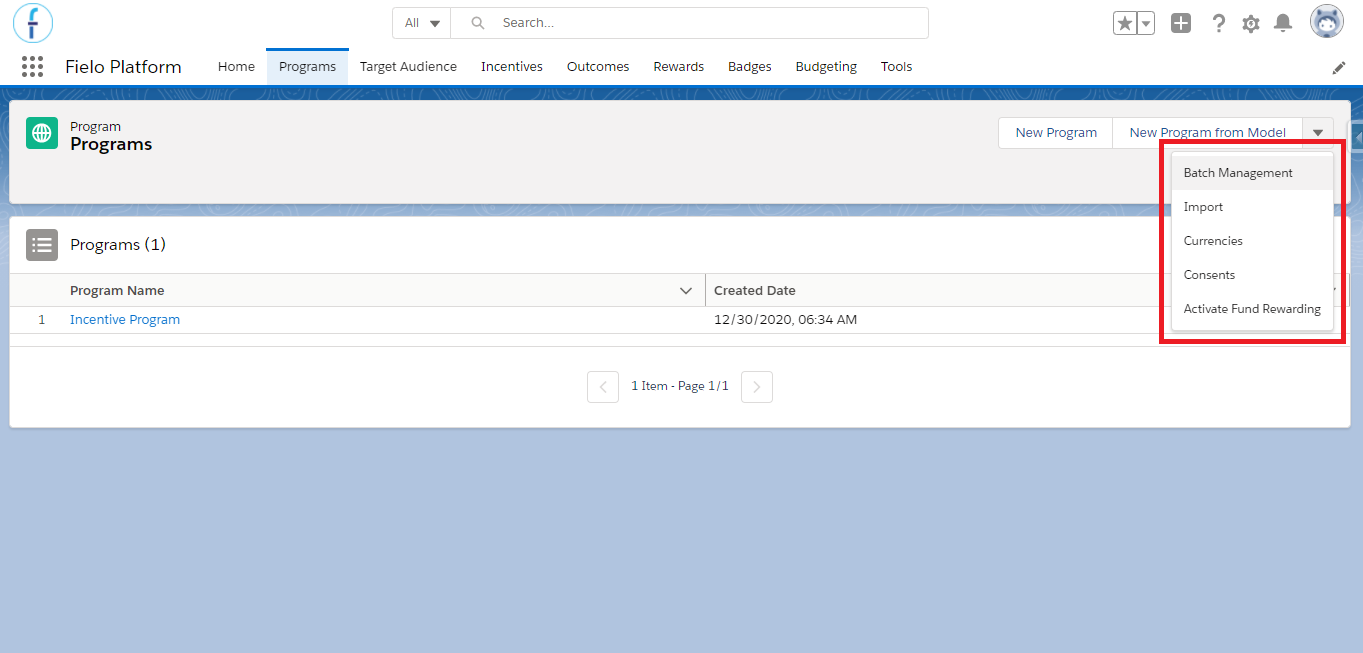The width and height of the screenshot is (1363, 653).
Task: Open the Home tab
Action: (236, 67)
